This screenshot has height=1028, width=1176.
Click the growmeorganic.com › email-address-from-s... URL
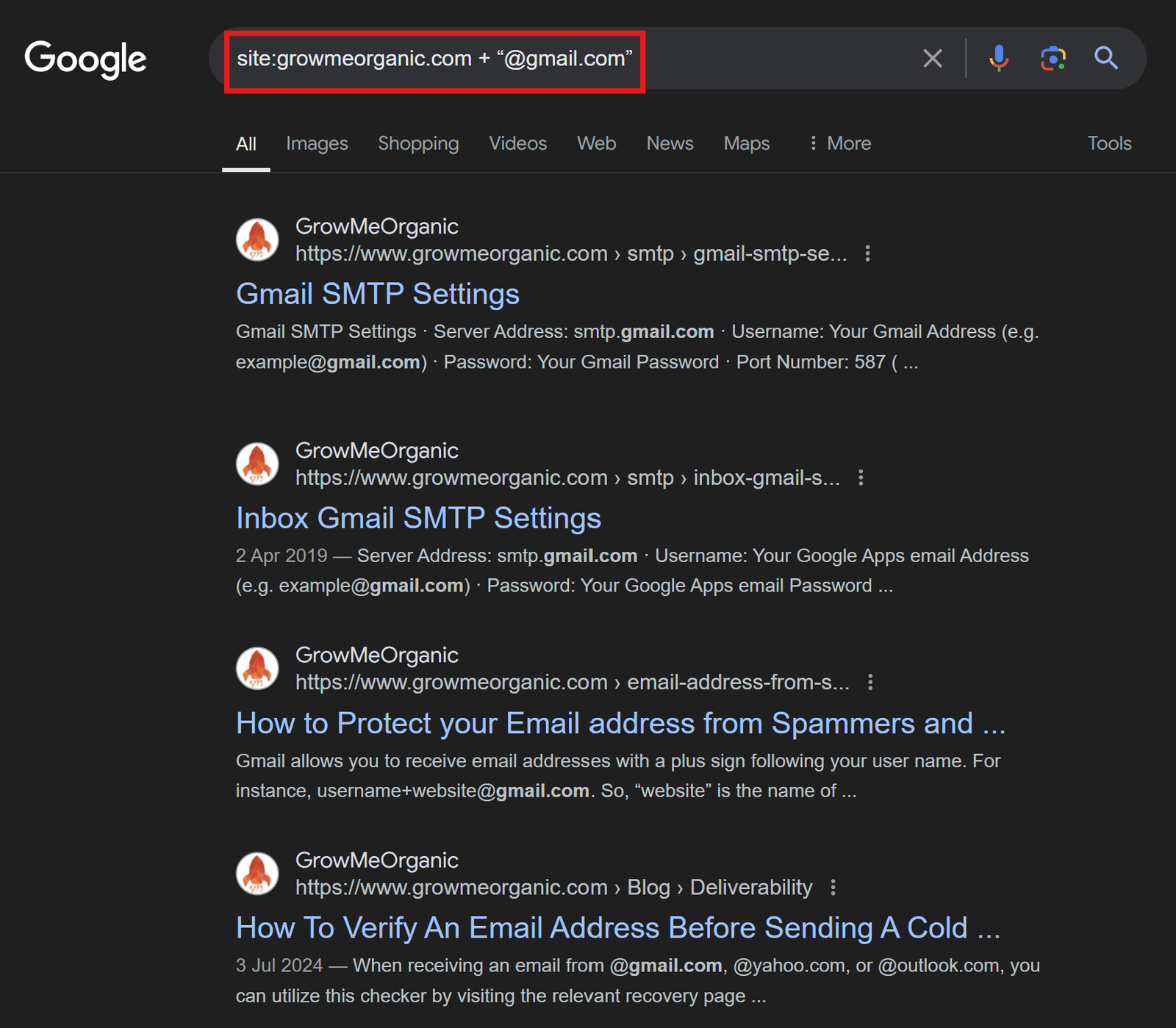click(x=573, y=683)
